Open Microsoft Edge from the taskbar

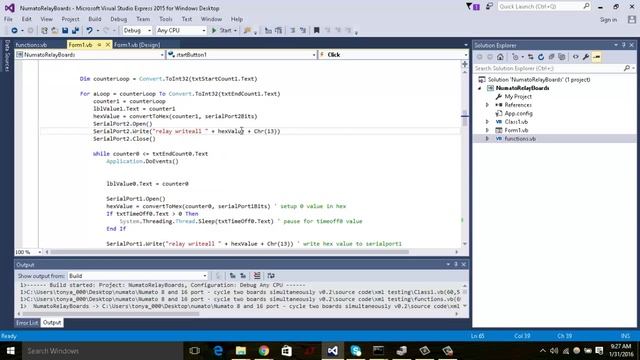coord(218,351)
